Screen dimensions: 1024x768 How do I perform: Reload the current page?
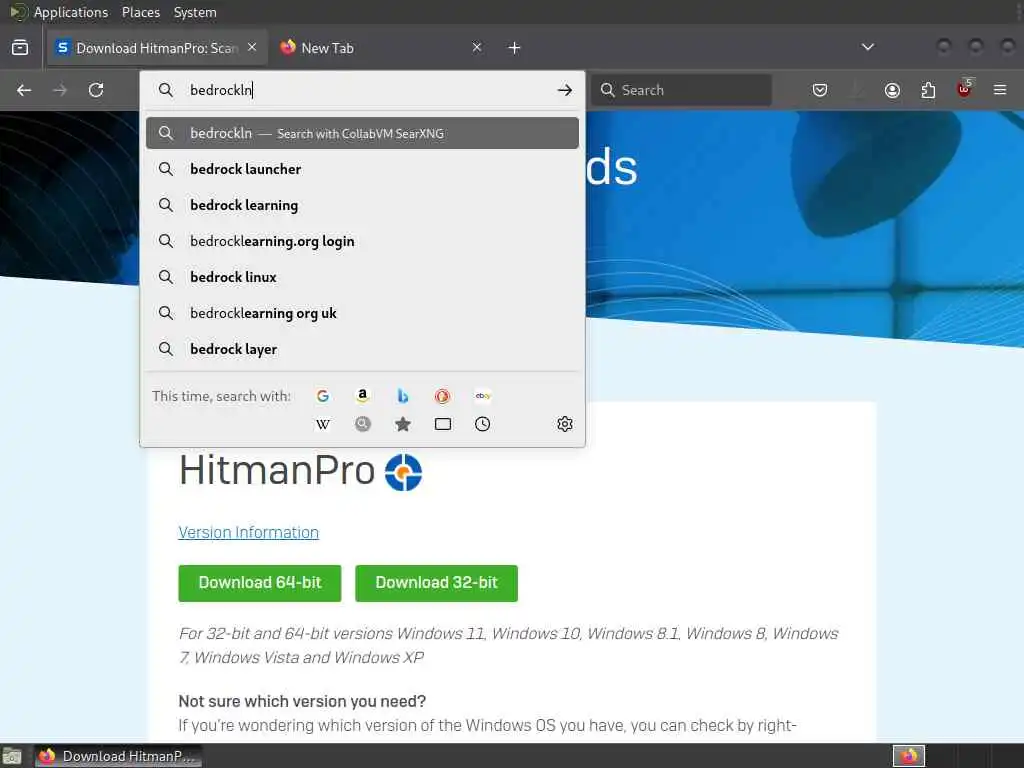click(x=96, y=90)
